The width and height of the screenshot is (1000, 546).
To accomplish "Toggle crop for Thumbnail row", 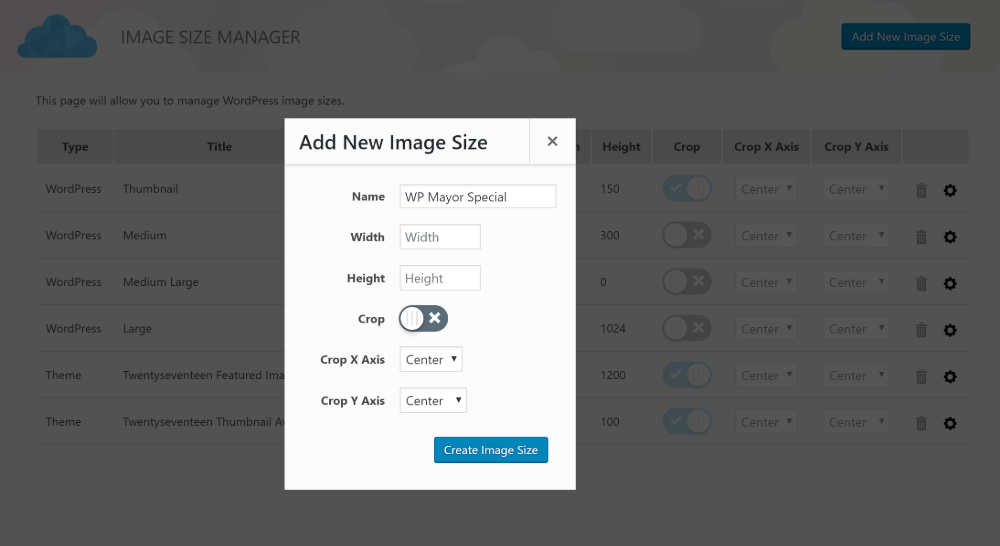I will [687, 189].
